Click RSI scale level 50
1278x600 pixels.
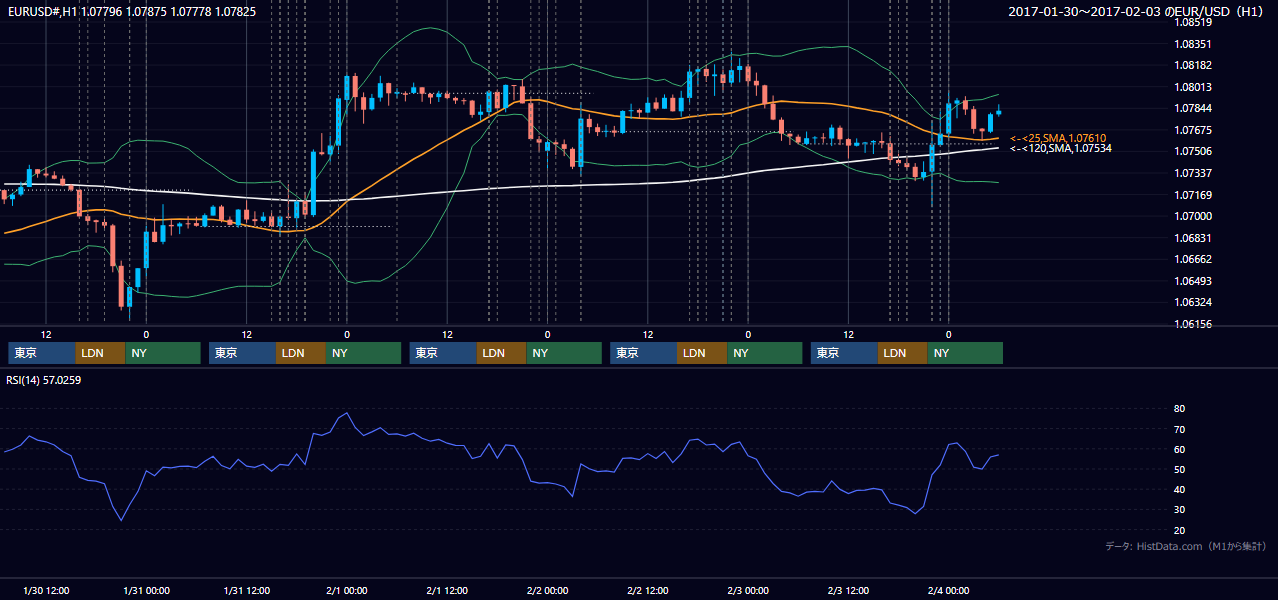1179,469
